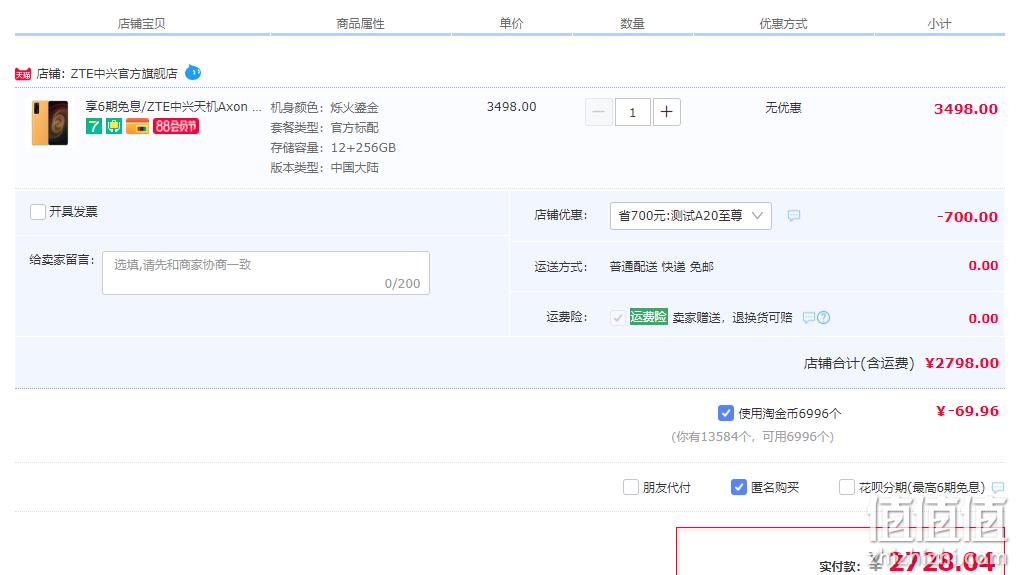Viewport: 1017px width, 575px height.
Task: Open the store discount comment bubble icon
Action: coord(794,215)
